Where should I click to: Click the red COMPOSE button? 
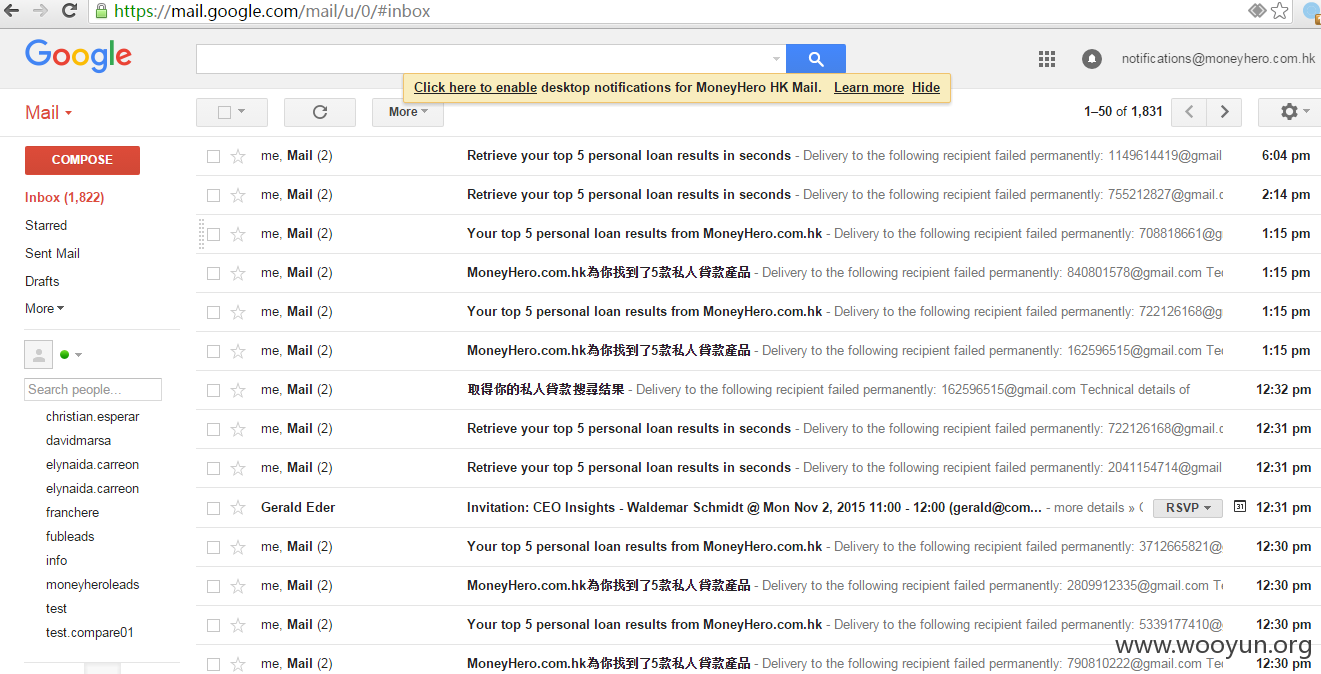point(82,160)
